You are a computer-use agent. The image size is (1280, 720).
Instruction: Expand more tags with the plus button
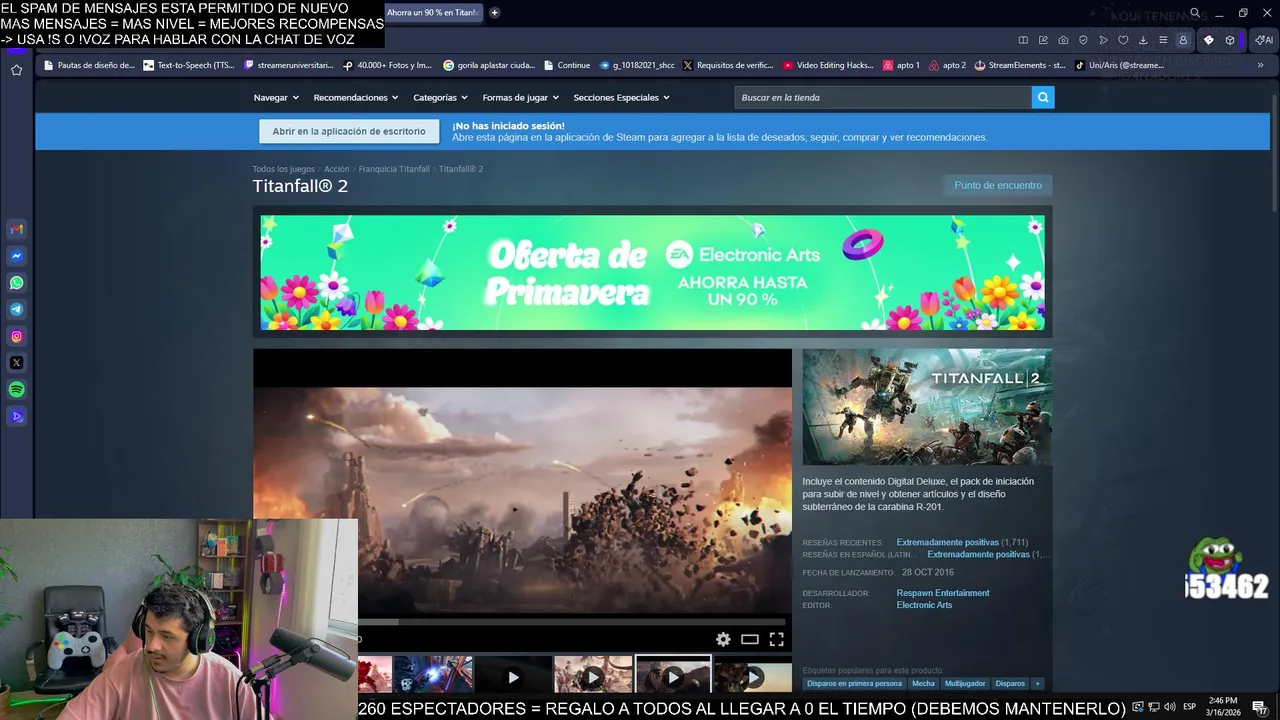(x=1037, y=684)
